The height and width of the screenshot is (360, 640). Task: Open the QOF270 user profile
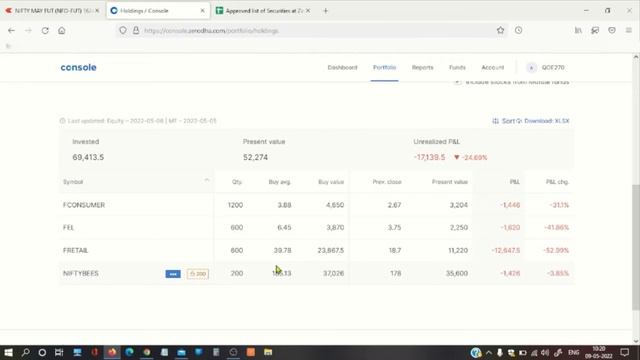click(546, 68)
